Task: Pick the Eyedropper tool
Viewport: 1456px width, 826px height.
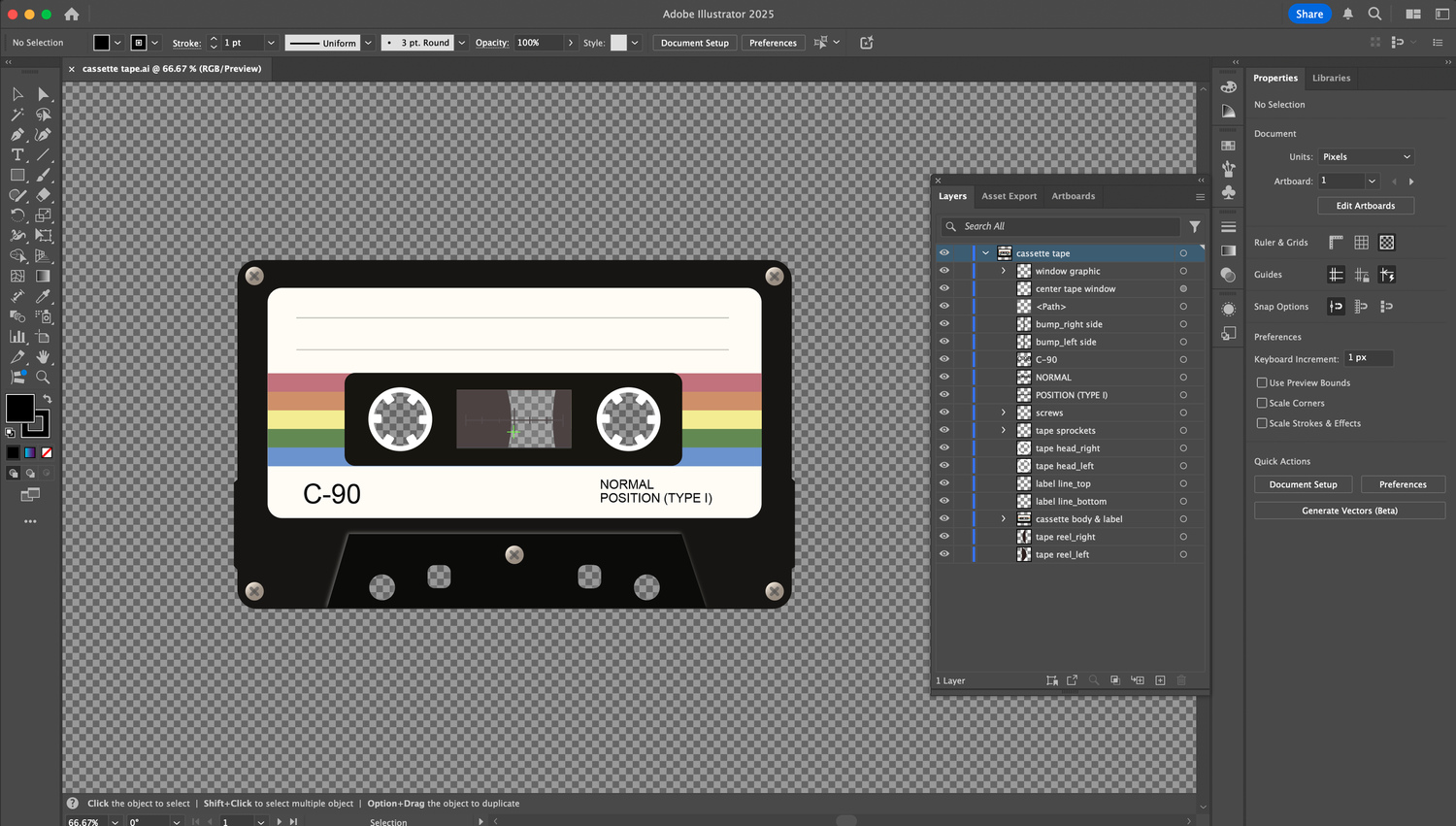Action: (x=43, y=296)
